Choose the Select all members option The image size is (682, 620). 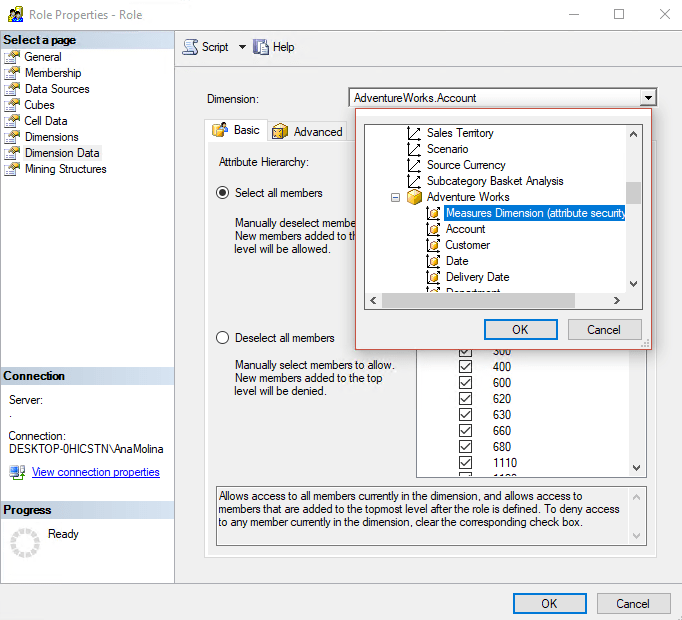pos(222,193)
